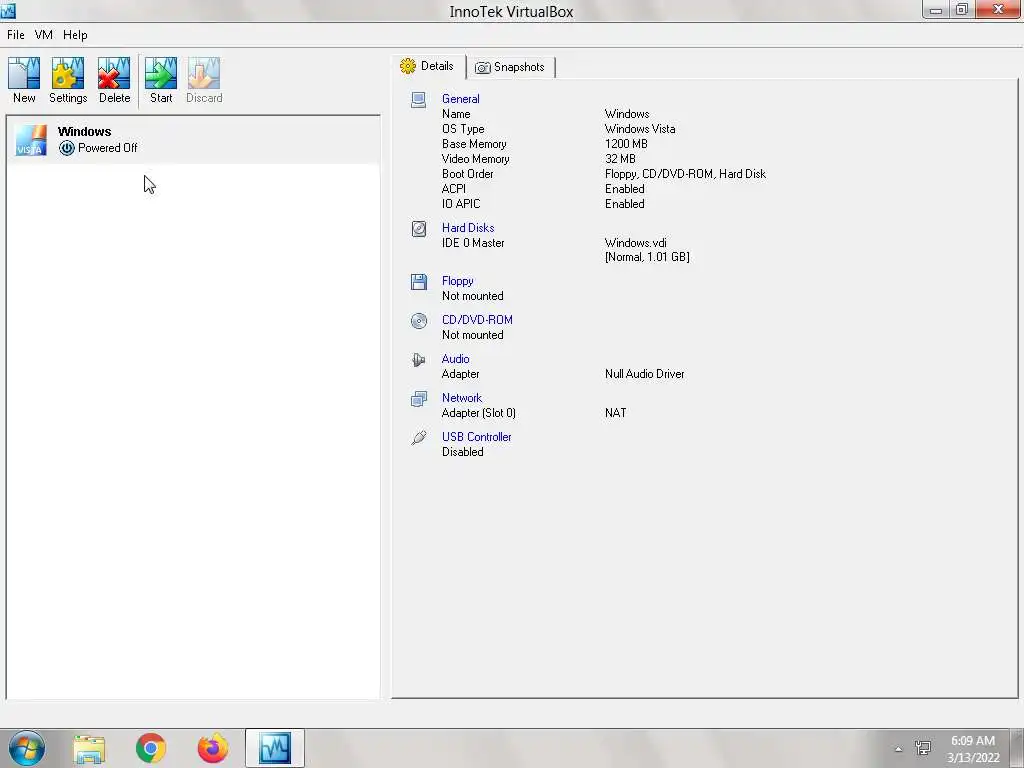
Task: Click the 'Adapter (Slot 0)' label
Action: coord(479,413)
